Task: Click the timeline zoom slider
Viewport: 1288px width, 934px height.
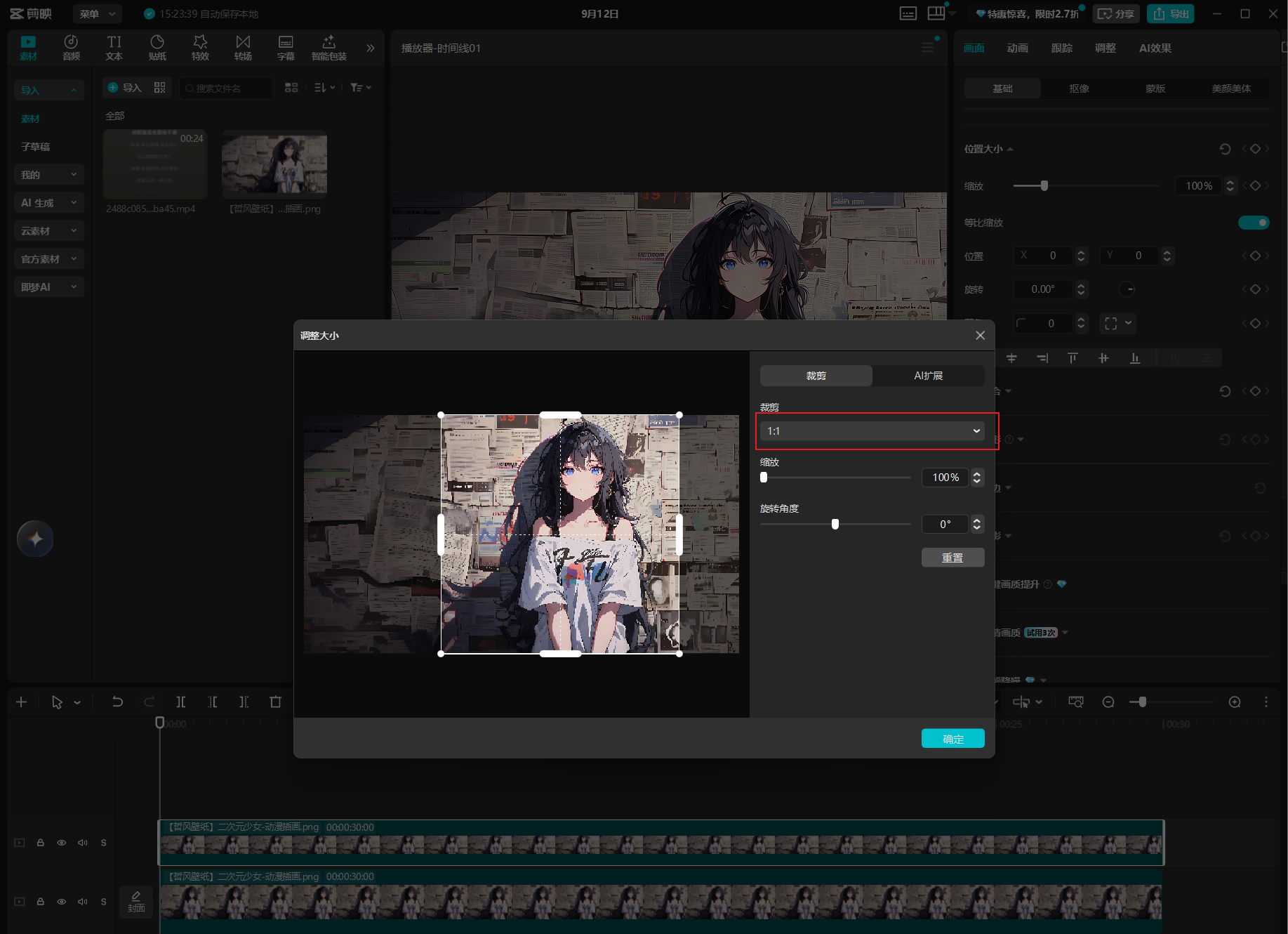Action: (x=1171, y=702)
